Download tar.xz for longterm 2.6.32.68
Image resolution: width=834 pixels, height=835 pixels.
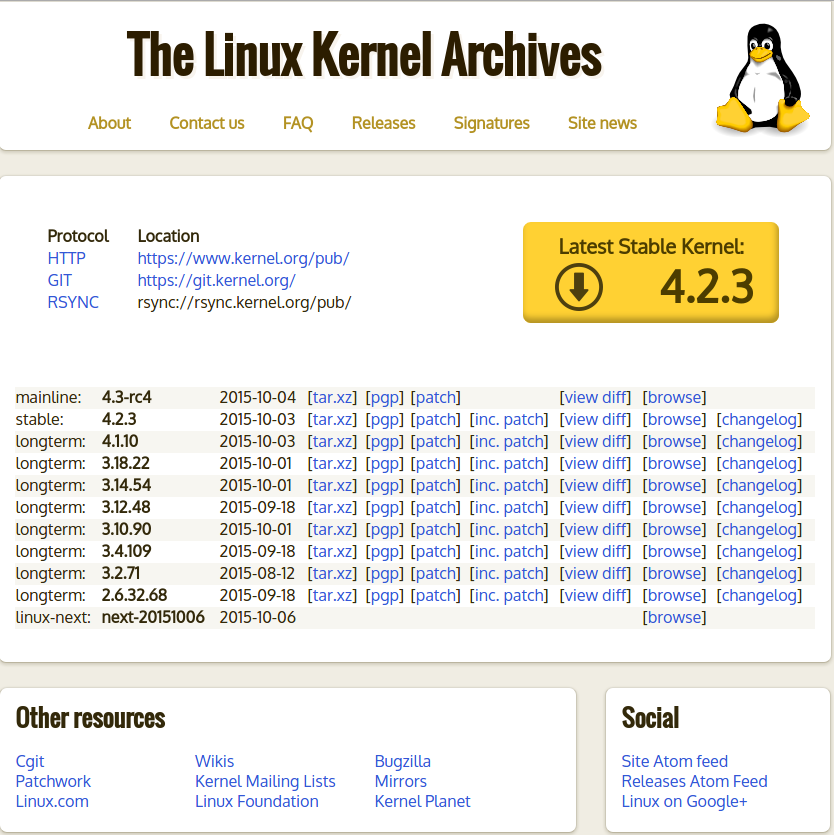pyautogui.click(x=332, y=595)
